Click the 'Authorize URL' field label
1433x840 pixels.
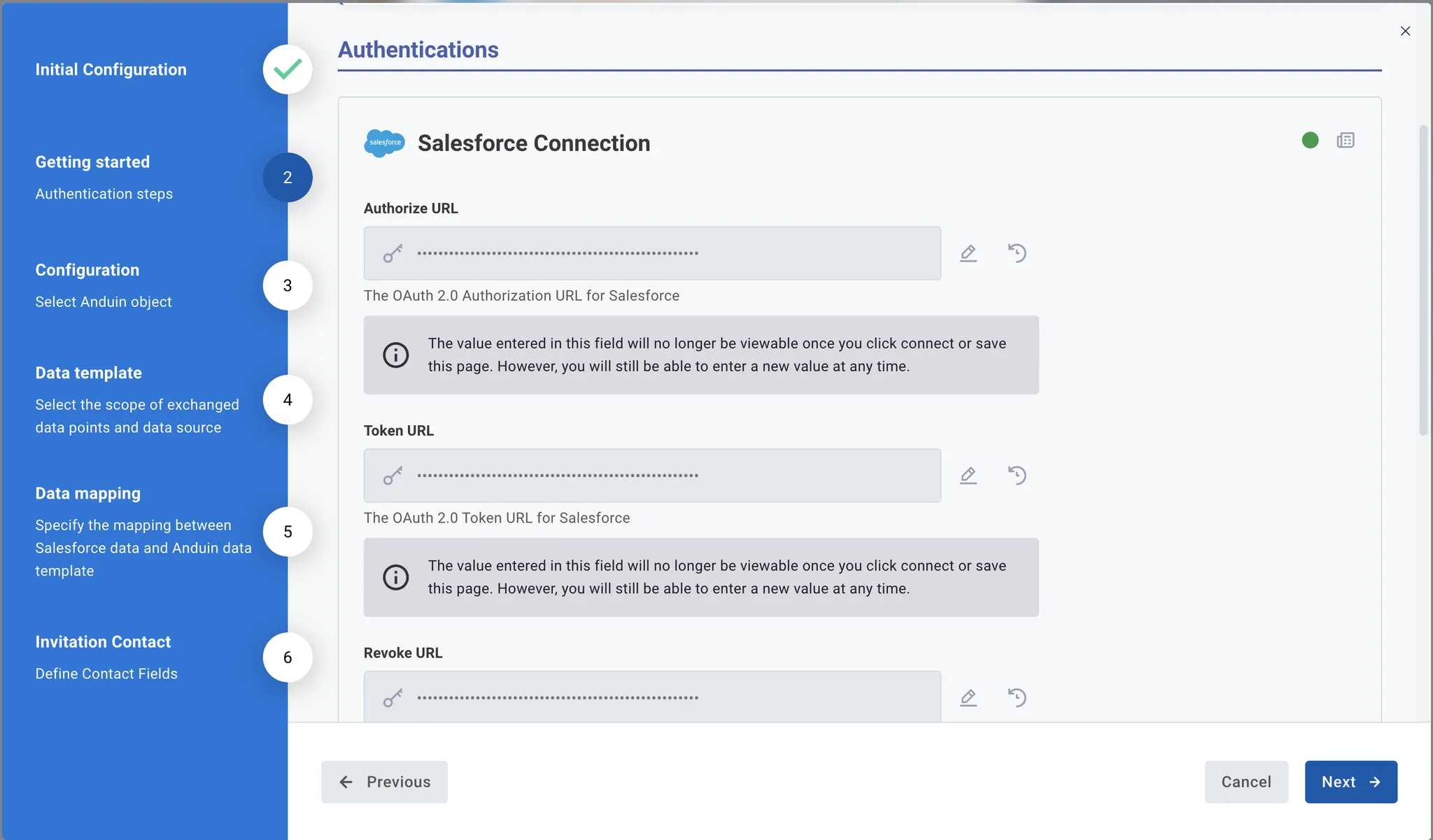[x=411, y=208]
